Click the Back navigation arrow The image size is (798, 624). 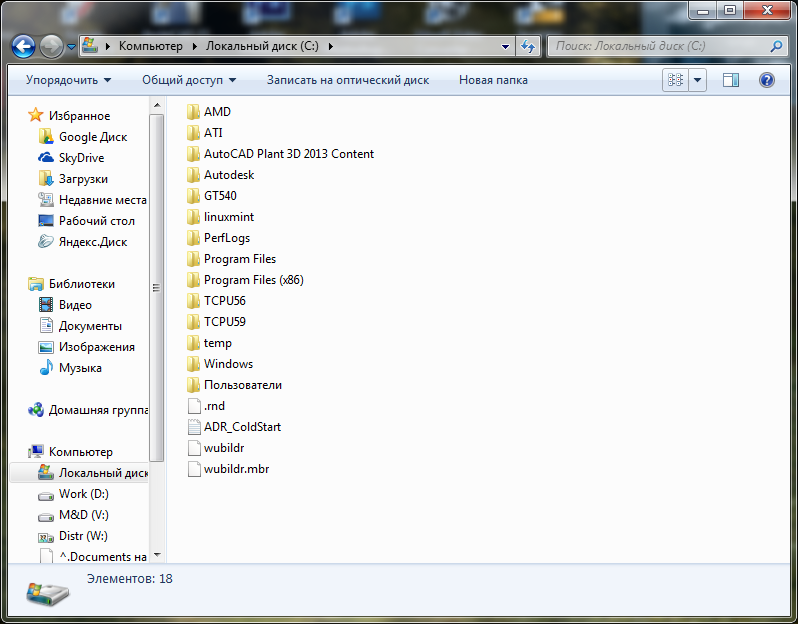coord(23,47)
